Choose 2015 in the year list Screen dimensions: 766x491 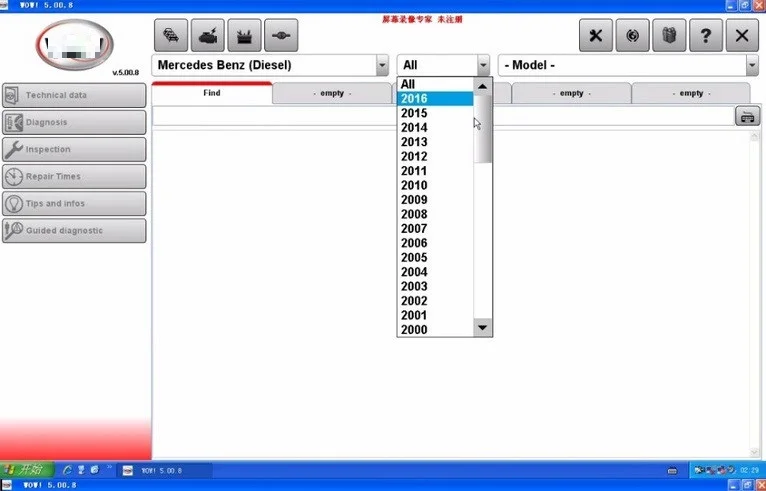click(x=435, y=113)
